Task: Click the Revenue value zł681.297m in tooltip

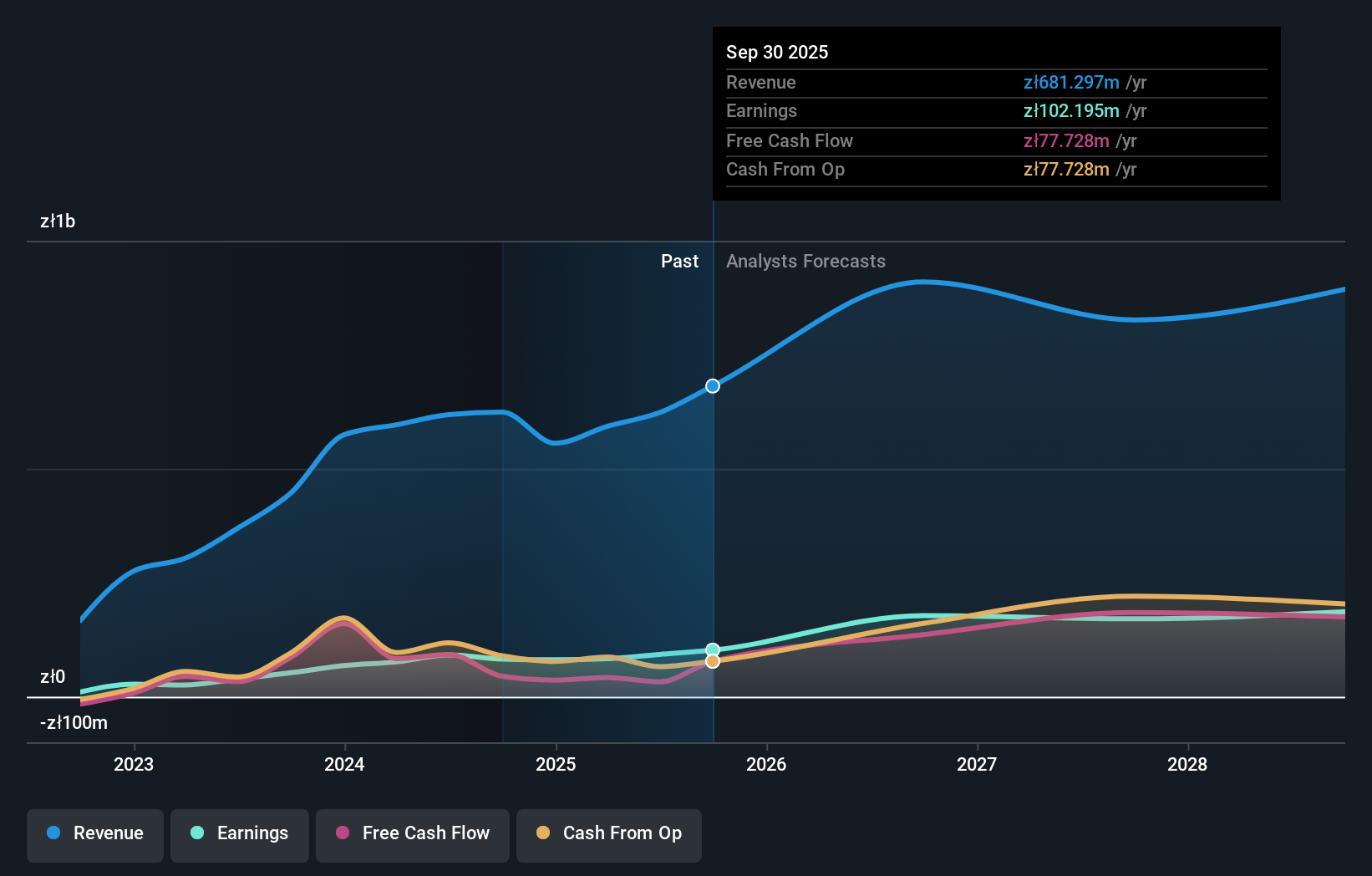Action: pos(1071,82)
